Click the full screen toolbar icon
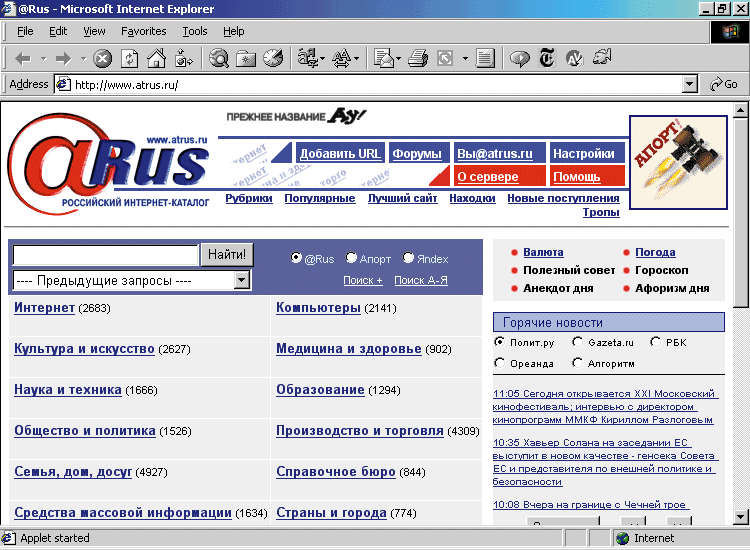This screenshot has width=750, height=550. [x=445, y=59]
